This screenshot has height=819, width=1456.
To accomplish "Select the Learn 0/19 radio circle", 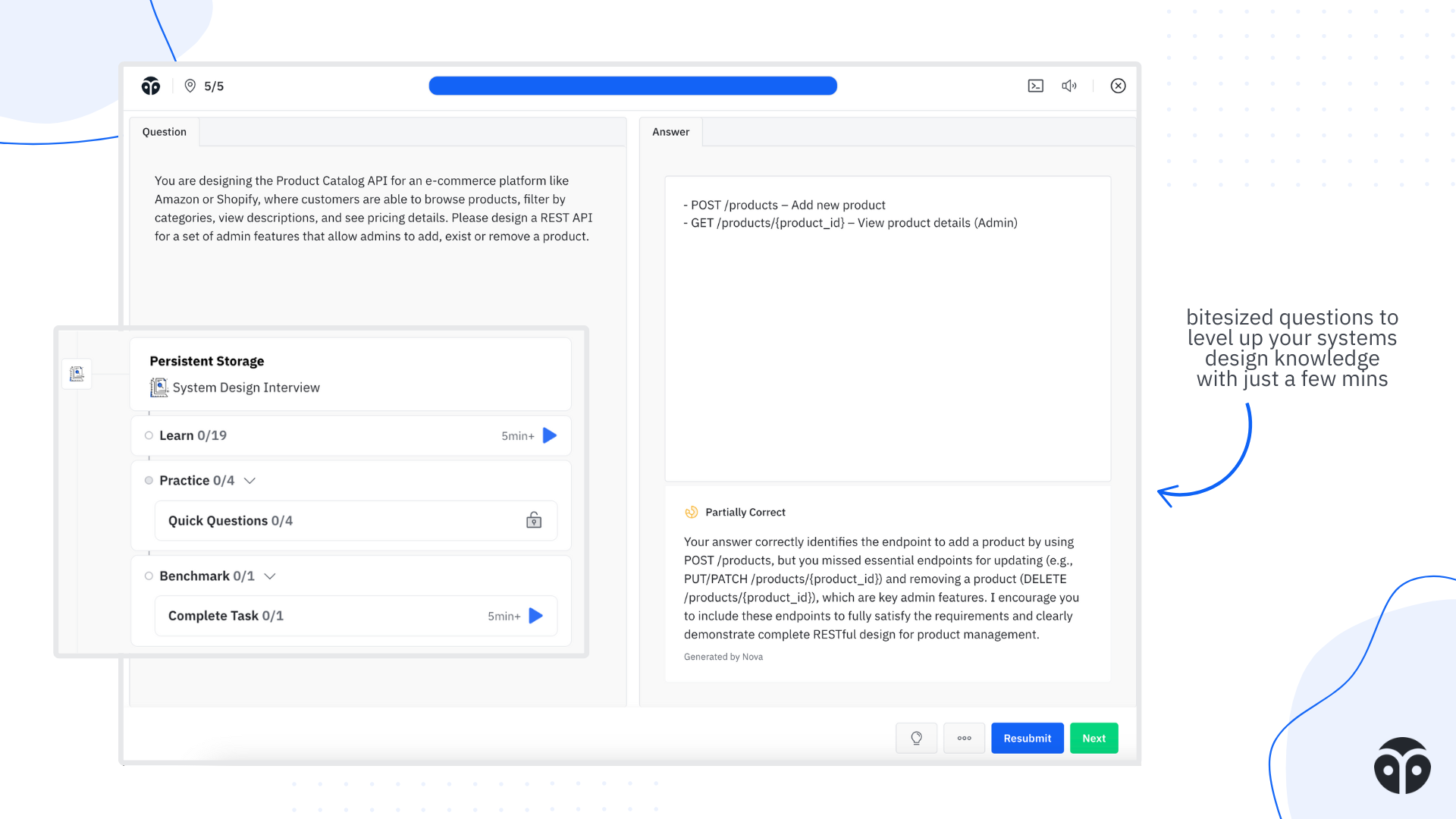I will pos(149,435).
